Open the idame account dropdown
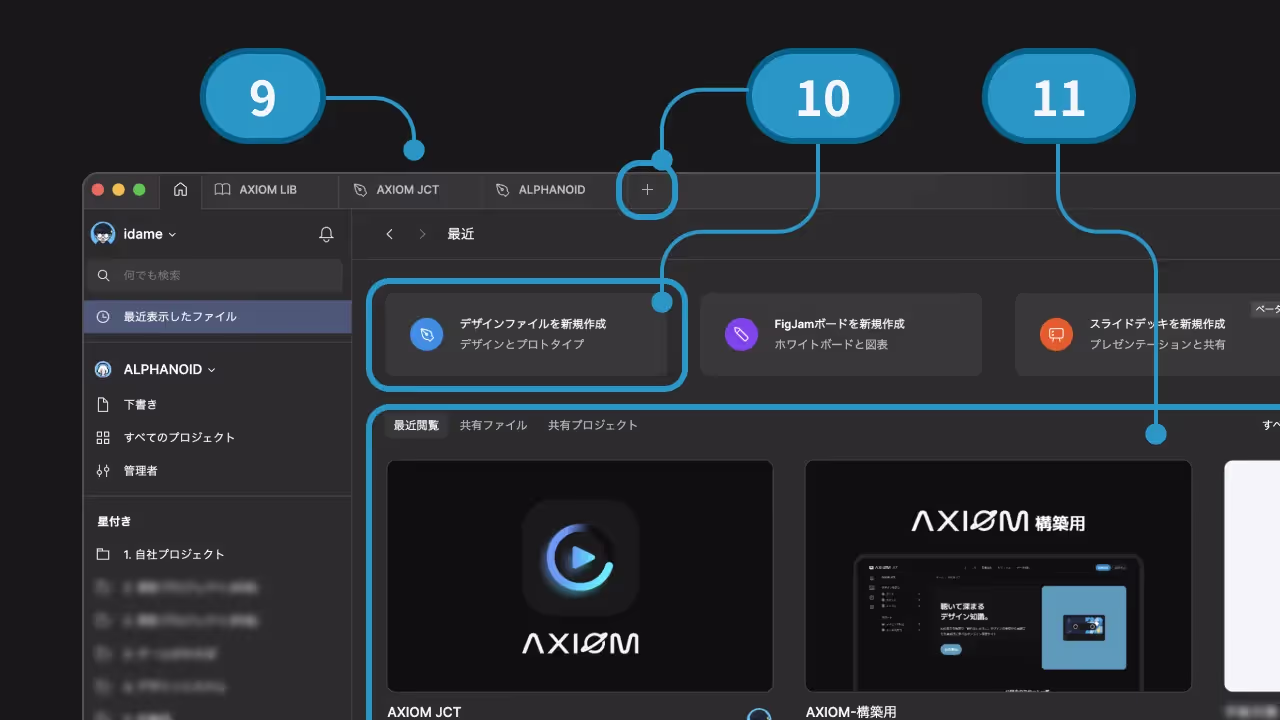This screenshot has width=1280, height=720. (x=150, y=234)
